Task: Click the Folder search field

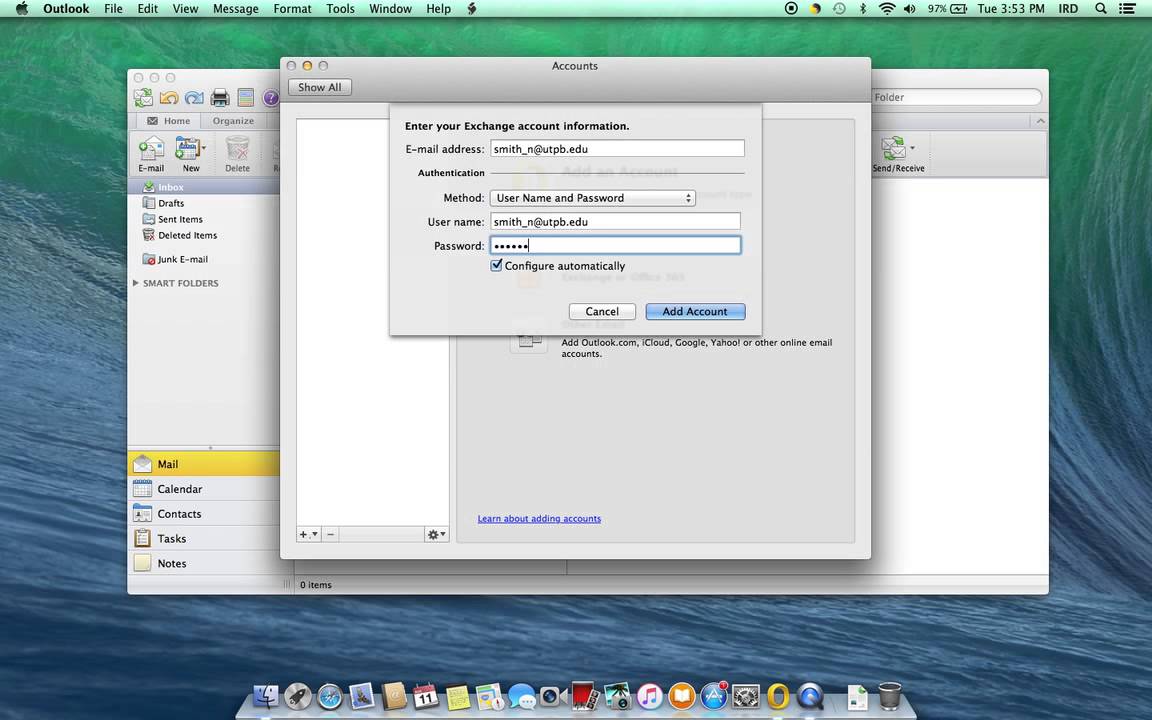Action: click(x=955, y=97)
